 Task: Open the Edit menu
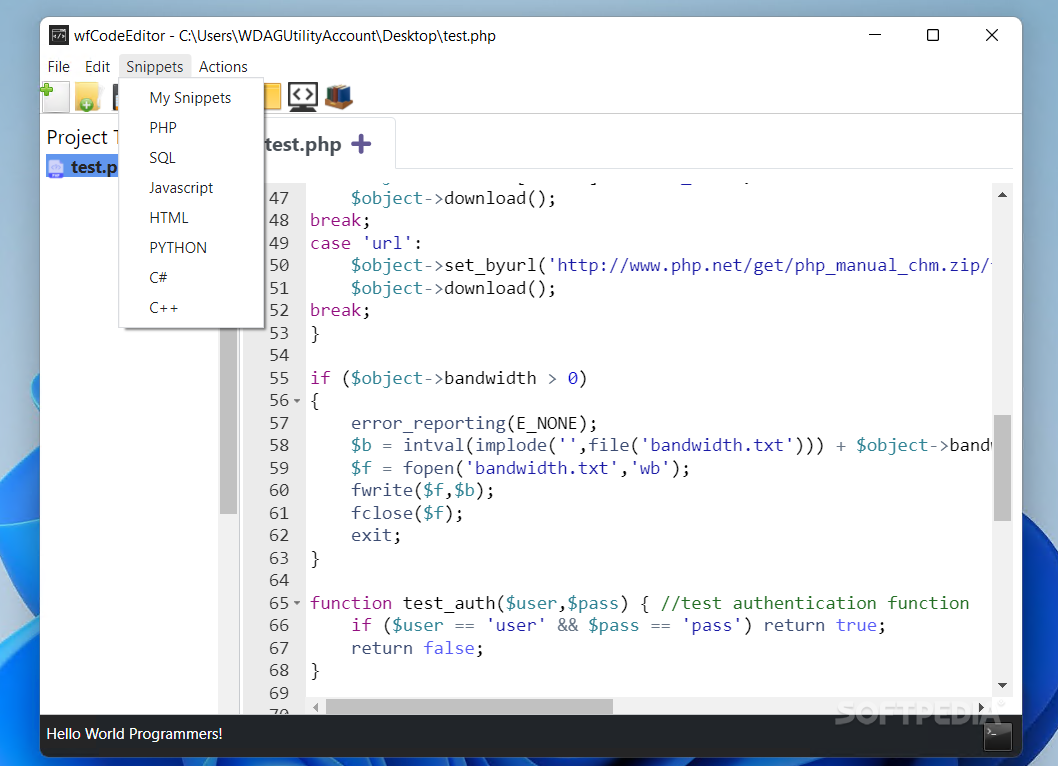tap(97, 67)
